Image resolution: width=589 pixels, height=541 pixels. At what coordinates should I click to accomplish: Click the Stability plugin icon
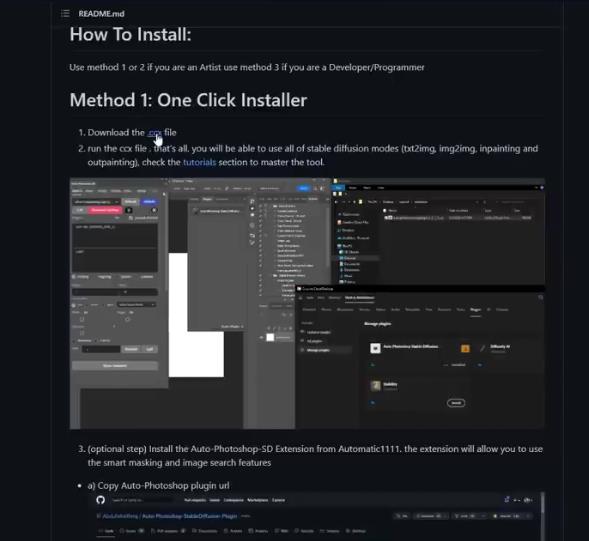(x=376, y=385)
